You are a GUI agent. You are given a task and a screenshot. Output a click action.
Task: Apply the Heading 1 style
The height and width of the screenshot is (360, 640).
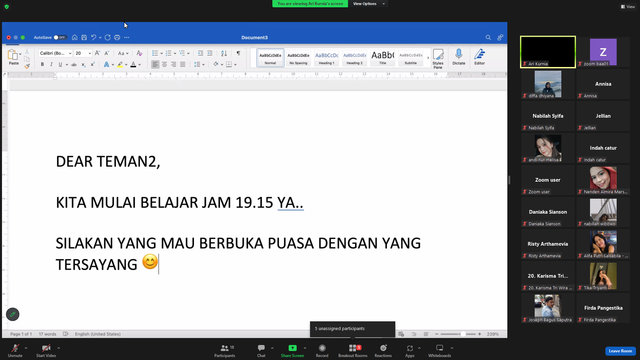[327, 58]
